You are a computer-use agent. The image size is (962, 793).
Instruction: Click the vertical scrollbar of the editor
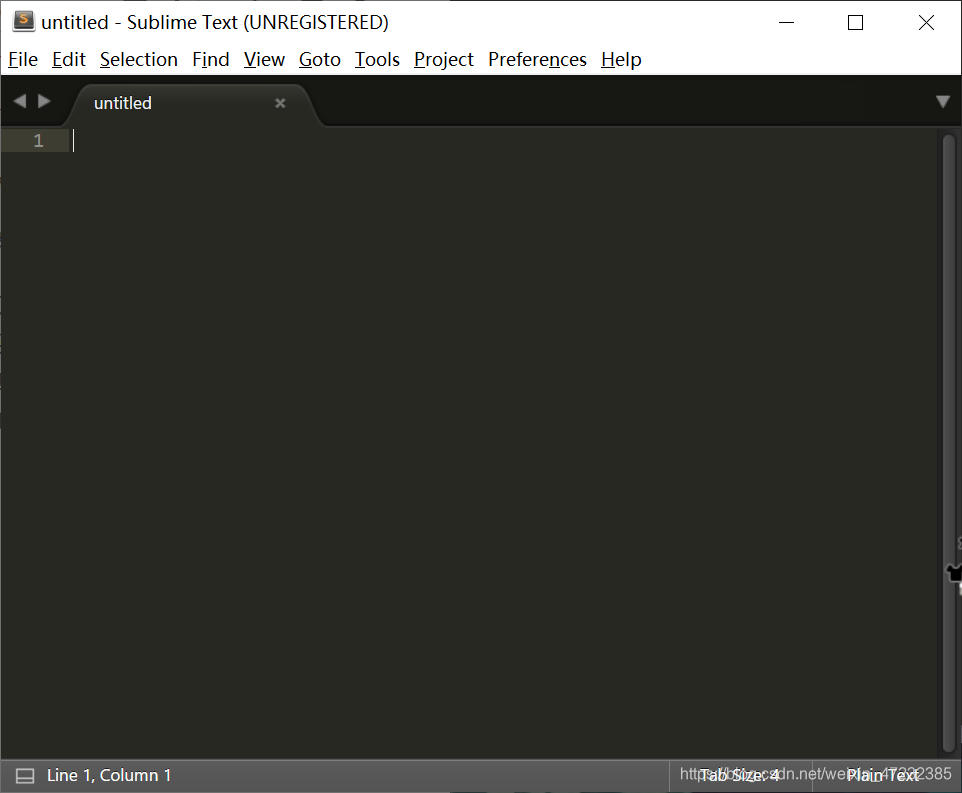pos(949,444)
